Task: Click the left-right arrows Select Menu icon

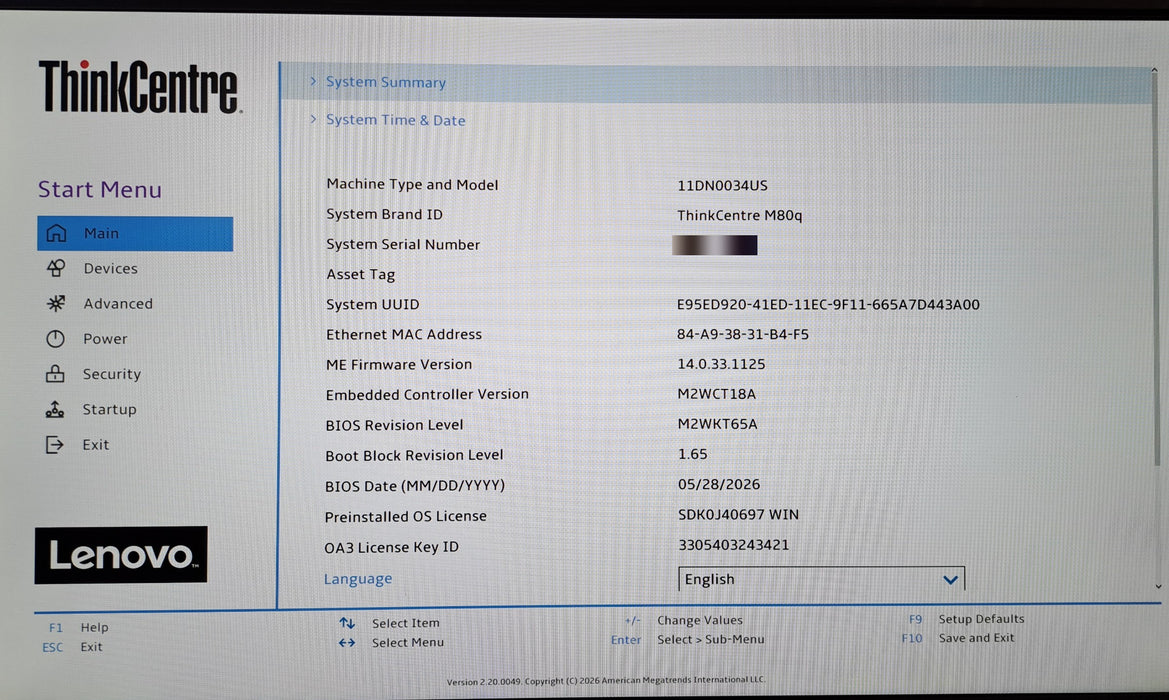Action: click(x=347, y=643)
